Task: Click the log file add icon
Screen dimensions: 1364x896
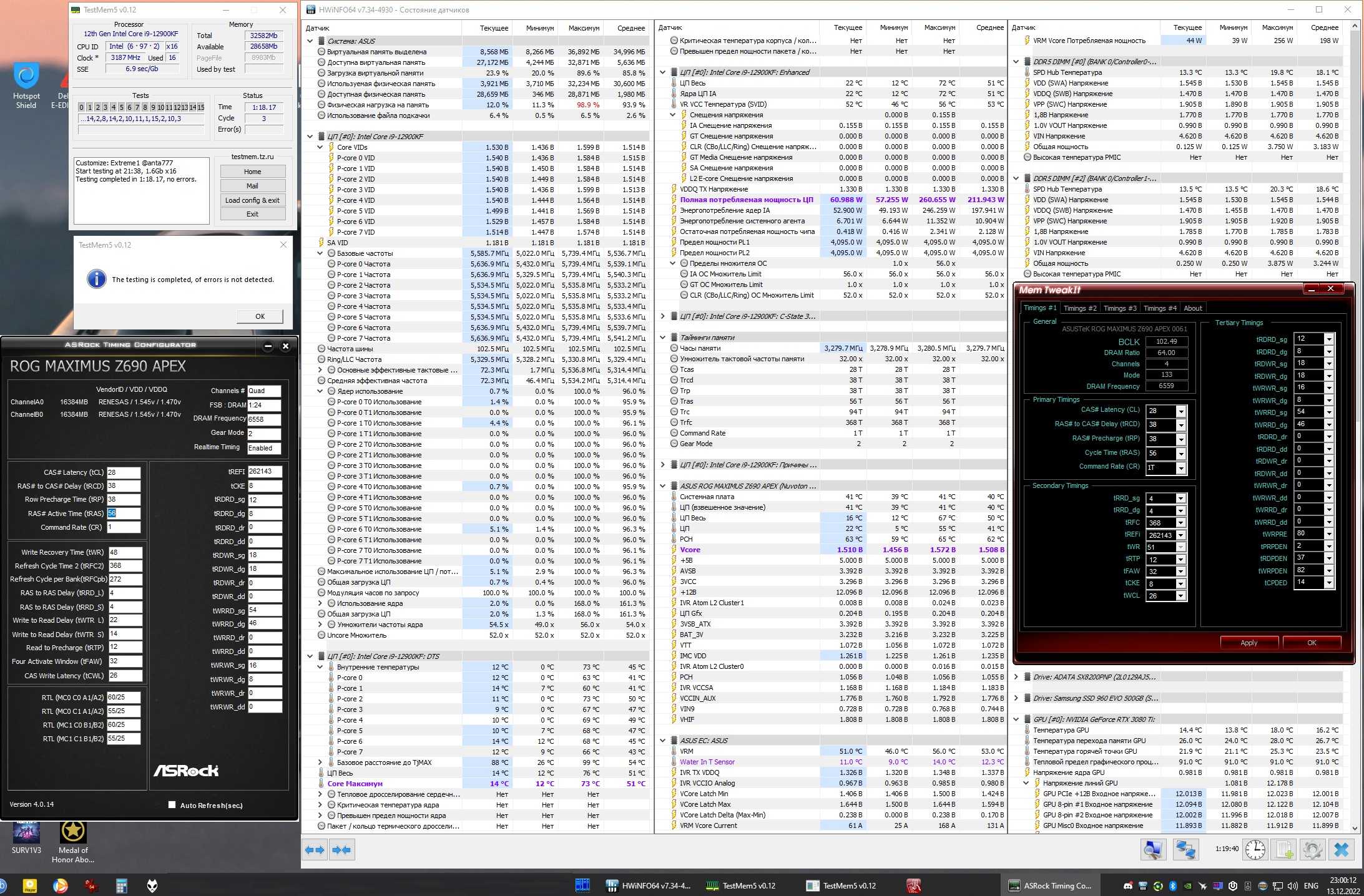Action: pyautogui.click(x=1284, y=850)
